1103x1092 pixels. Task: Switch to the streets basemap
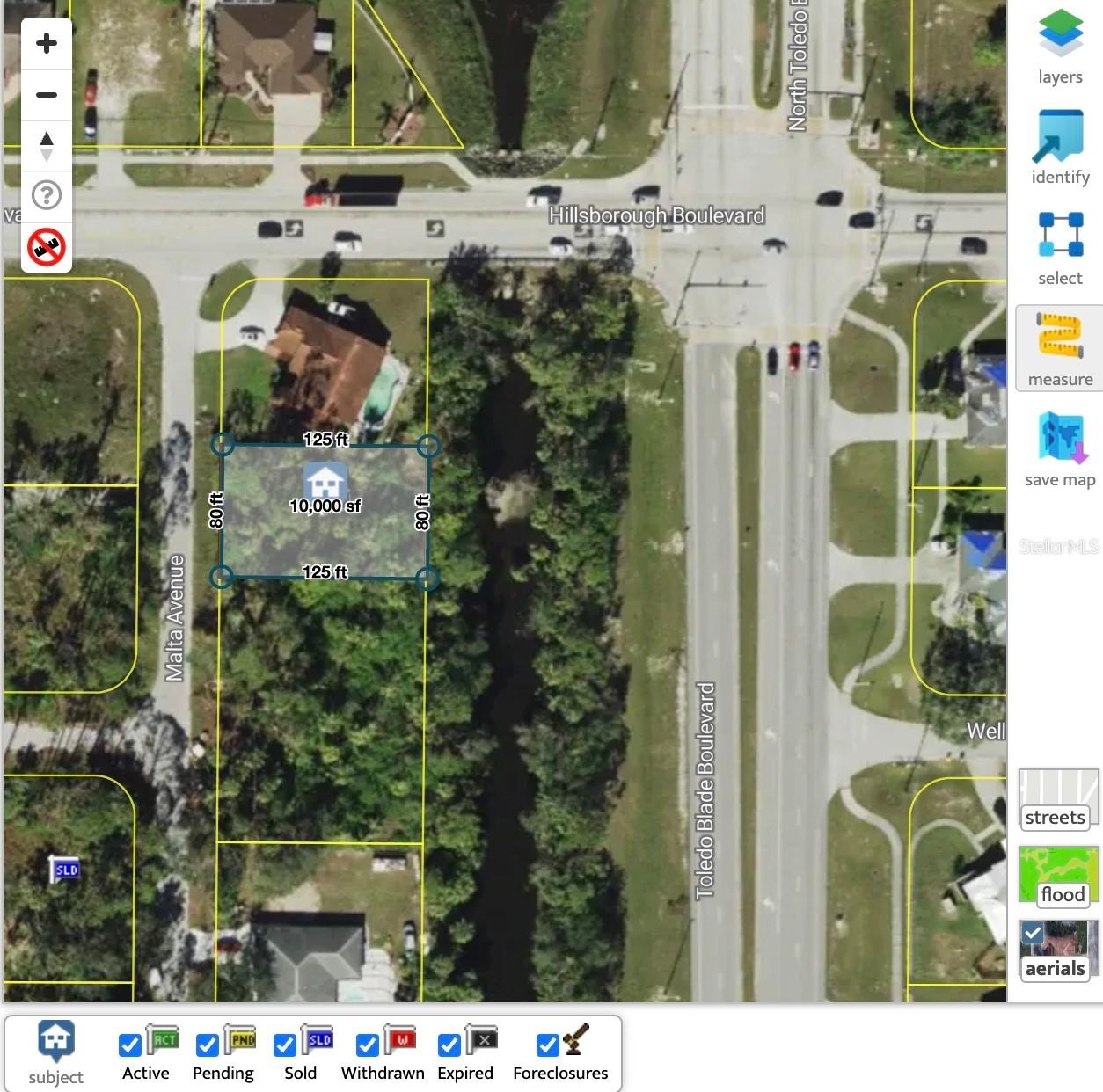[x=1058, y=800]
